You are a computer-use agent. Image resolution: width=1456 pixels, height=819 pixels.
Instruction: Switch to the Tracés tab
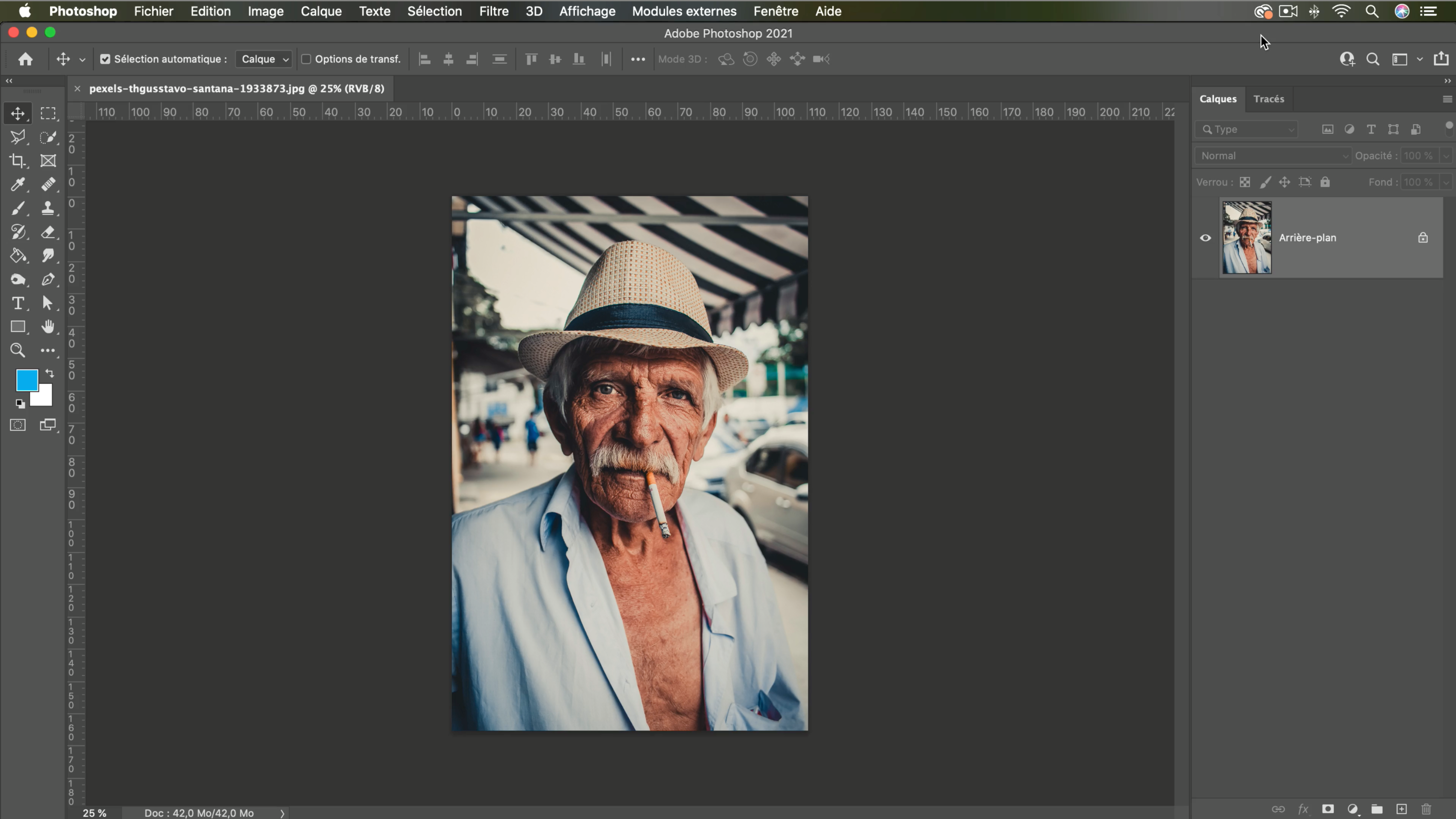[1268, 99]
